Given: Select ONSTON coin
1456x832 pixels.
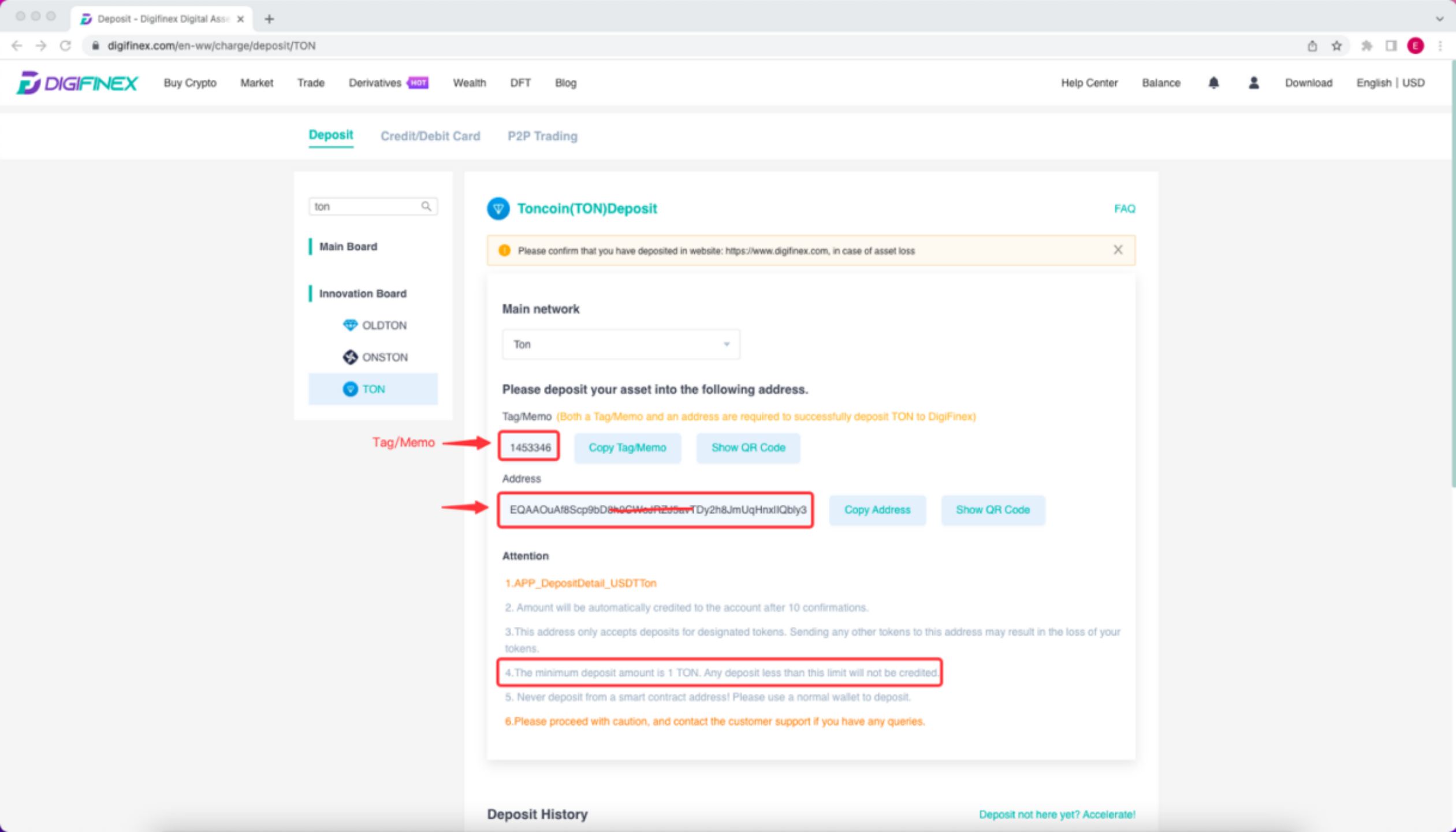Looking at the screenshot, I should (x=375, y=357).
